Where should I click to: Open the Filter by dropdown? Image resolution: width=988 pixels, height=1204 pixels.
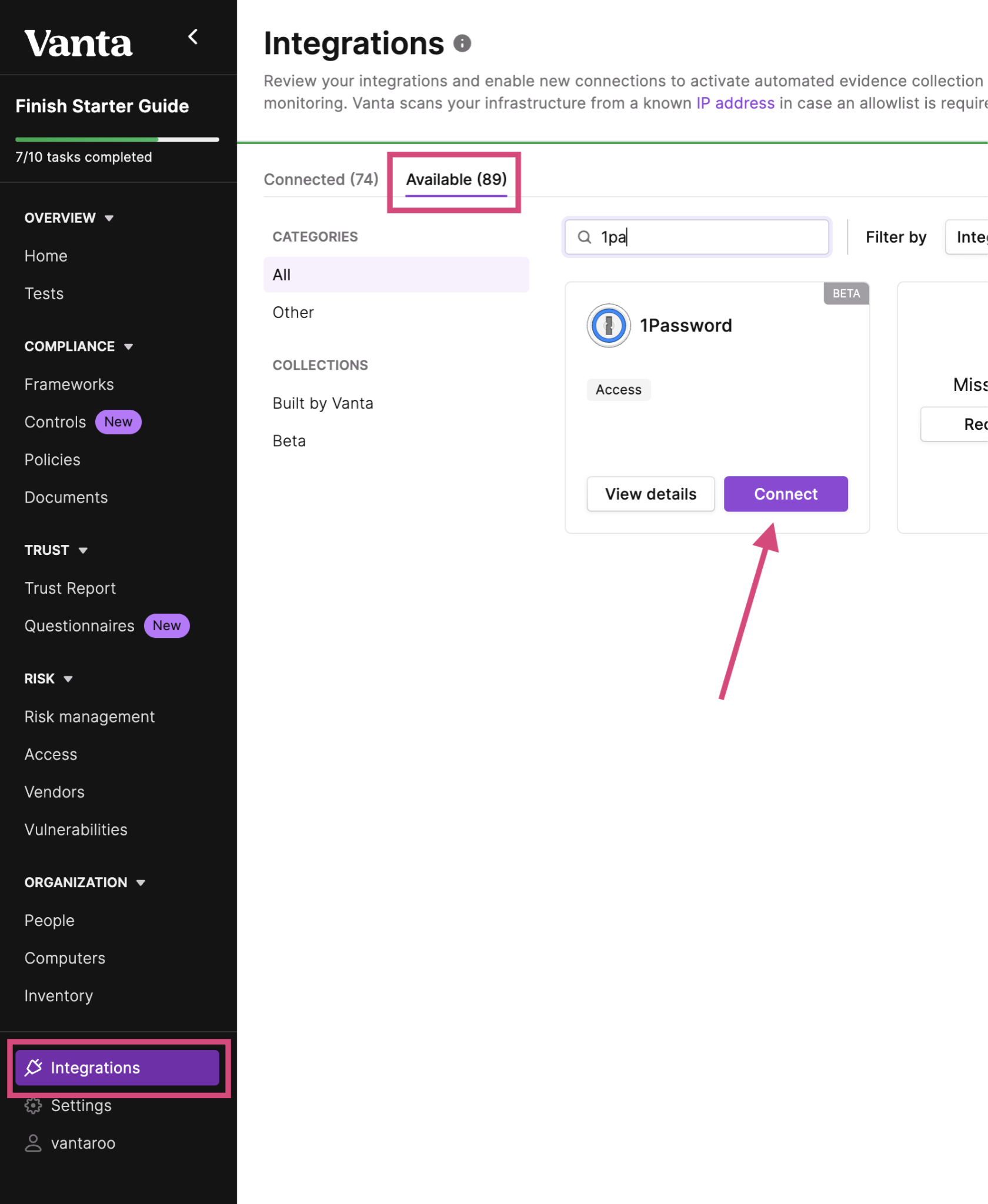tap(967, 237)
